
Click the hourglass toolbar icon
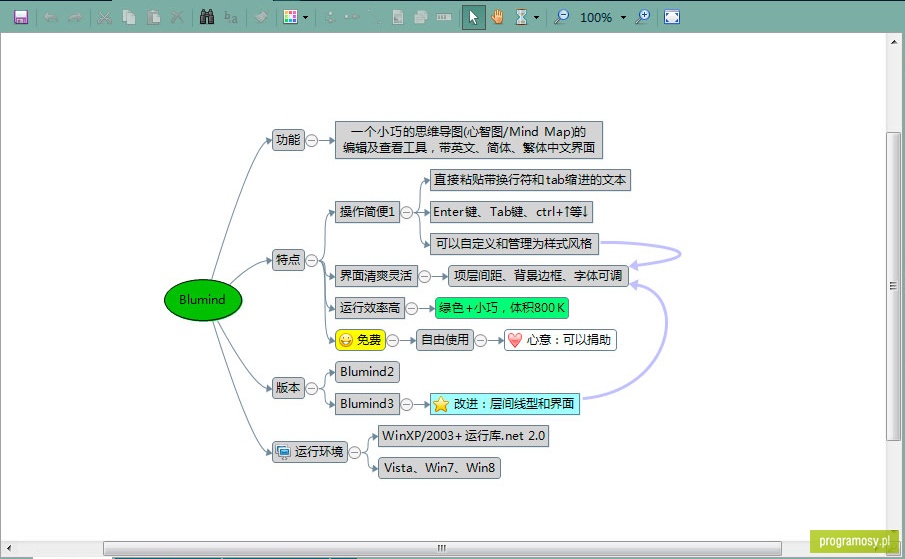(x=521, y=17)
